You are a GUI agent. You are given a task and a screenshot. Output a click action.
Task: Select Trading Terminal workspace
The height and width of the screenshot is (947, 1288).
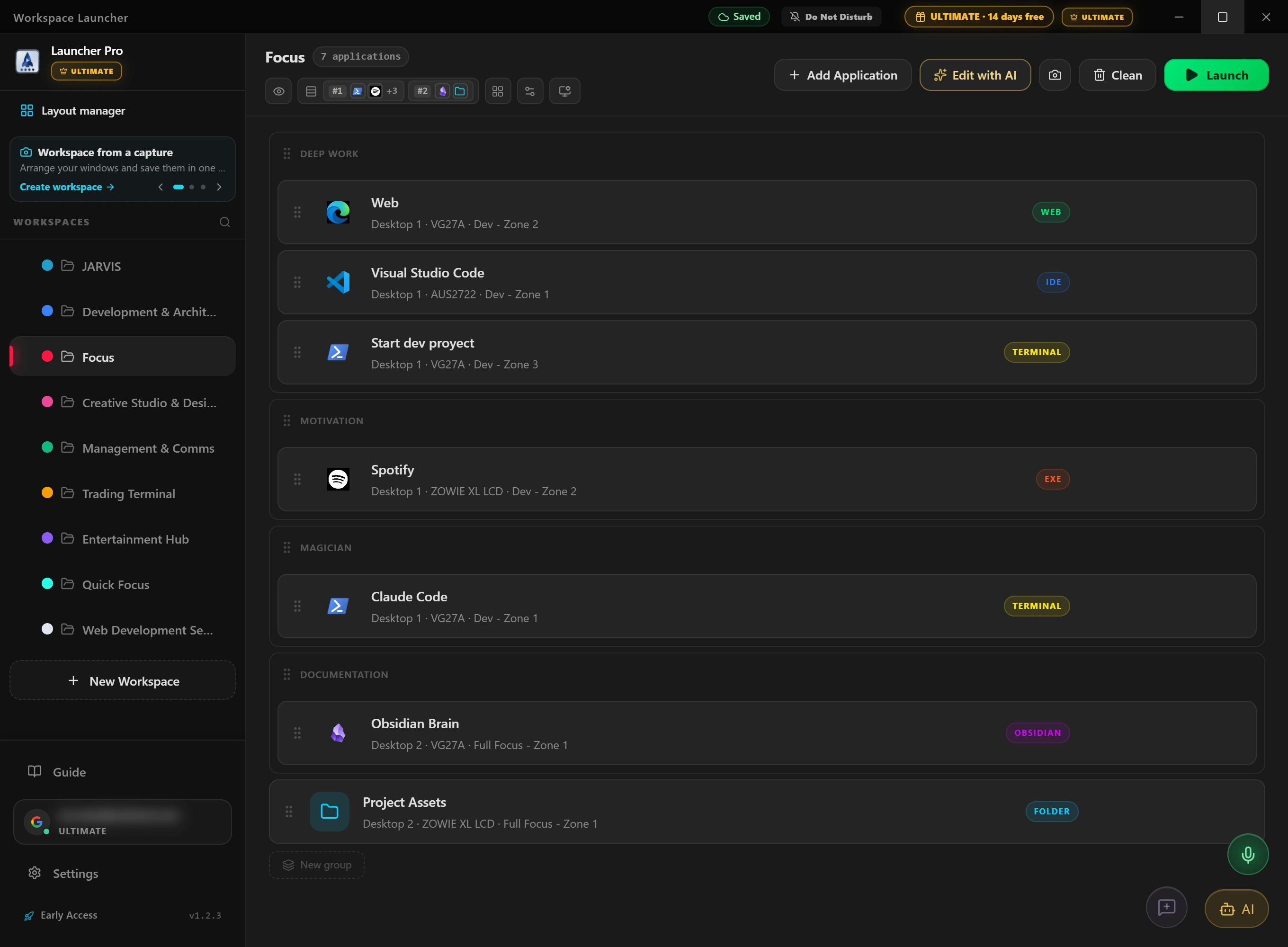pyautogui.click(x=123, y=493)
